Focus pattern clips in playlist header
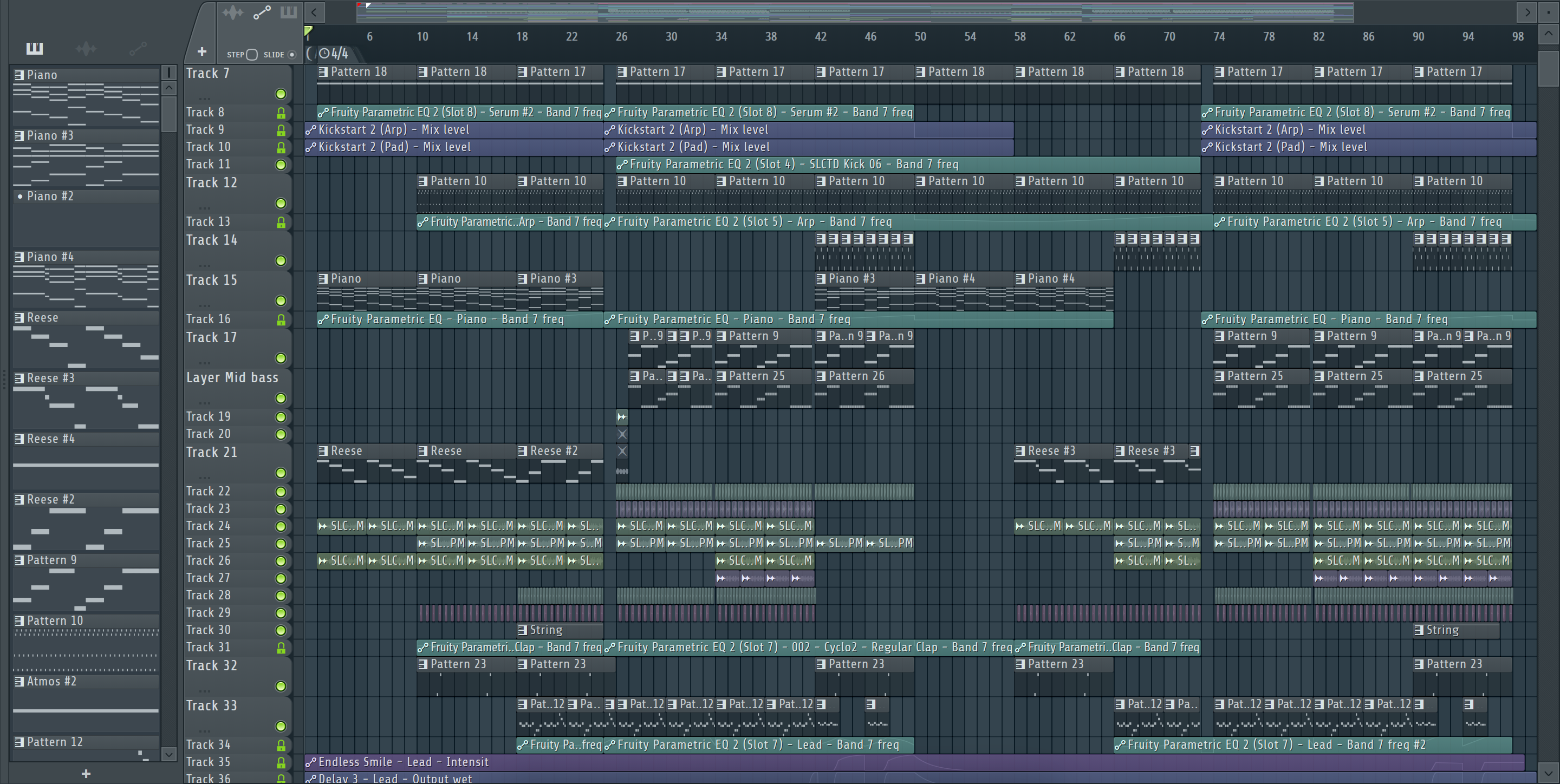Viewport: 1560px width, 784px height. click(x=288, y=12)
